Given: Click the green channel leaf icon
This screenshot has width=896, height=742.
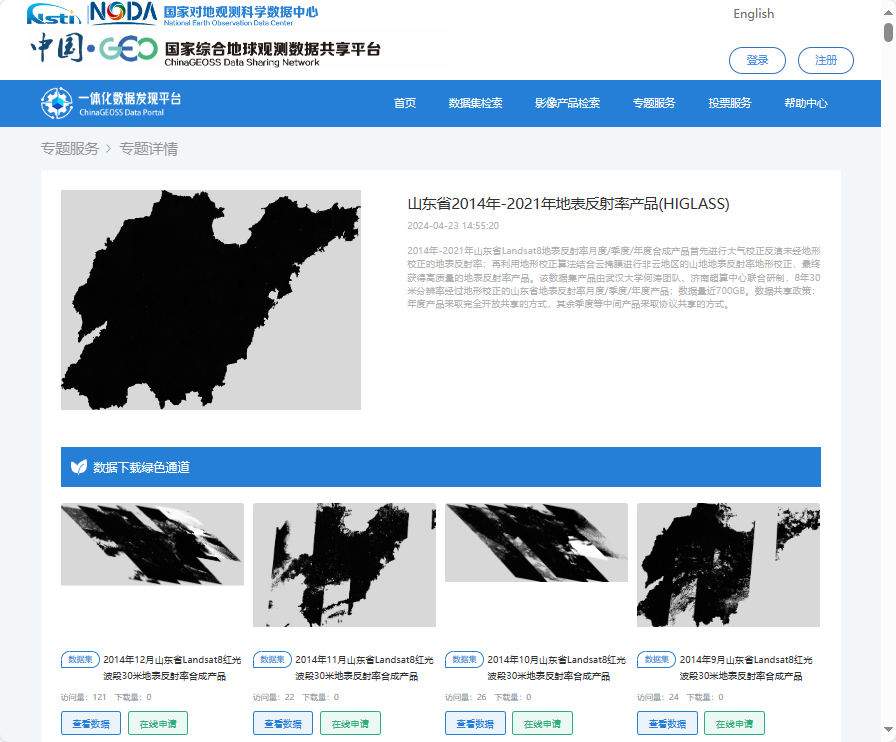Looking at the screenshot, I should pyautogui.click(x=79, y=467).
